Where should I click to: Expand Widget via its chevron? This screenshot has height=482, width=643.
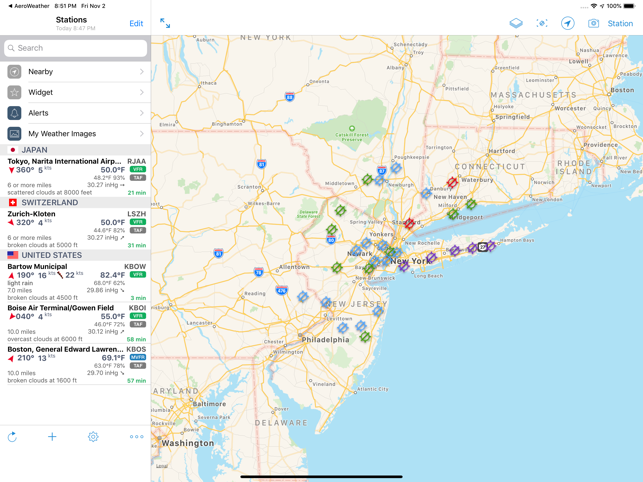141,92
